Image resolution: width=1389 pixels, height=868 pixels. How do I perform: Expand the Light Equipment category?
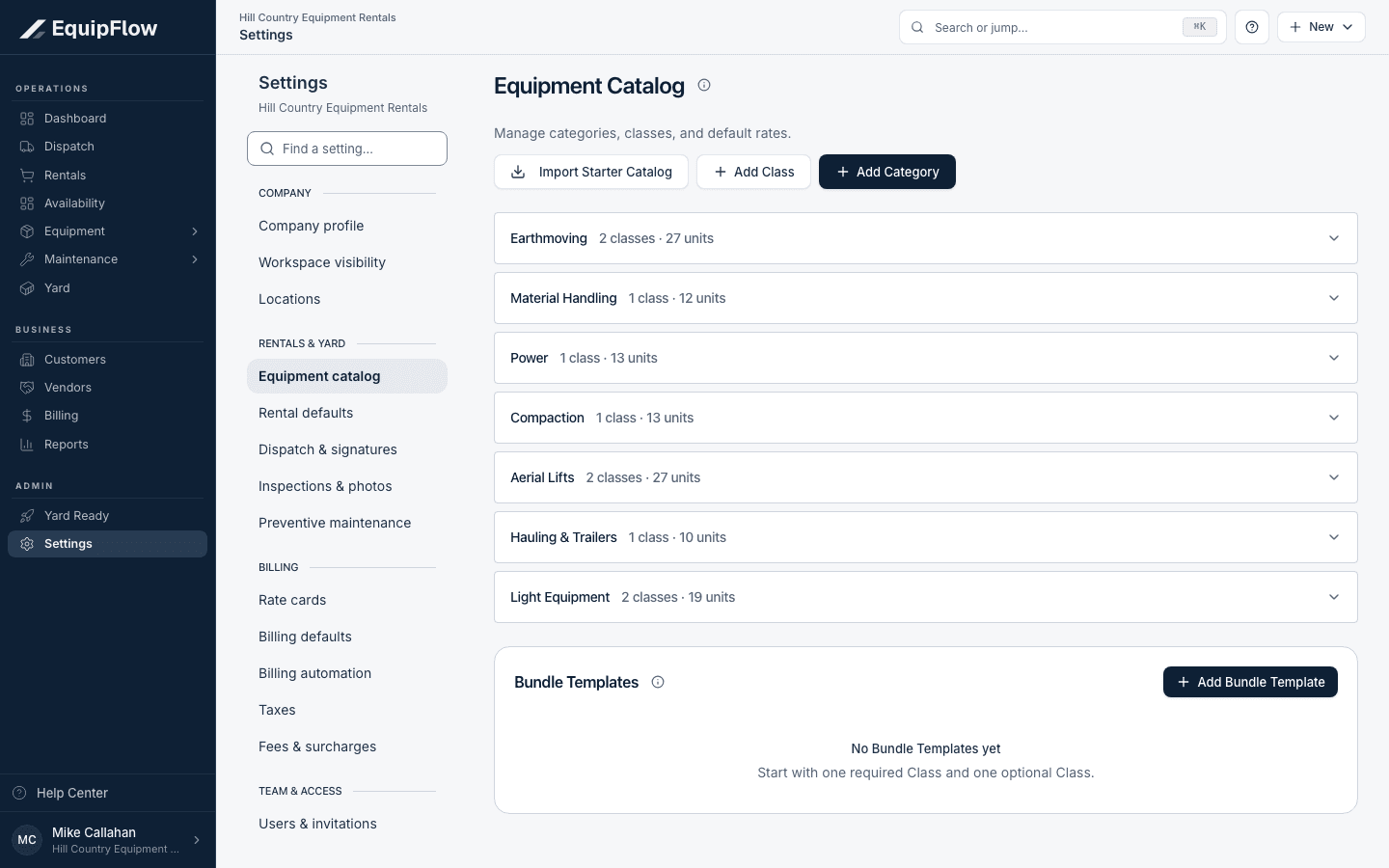click(926, 597)
